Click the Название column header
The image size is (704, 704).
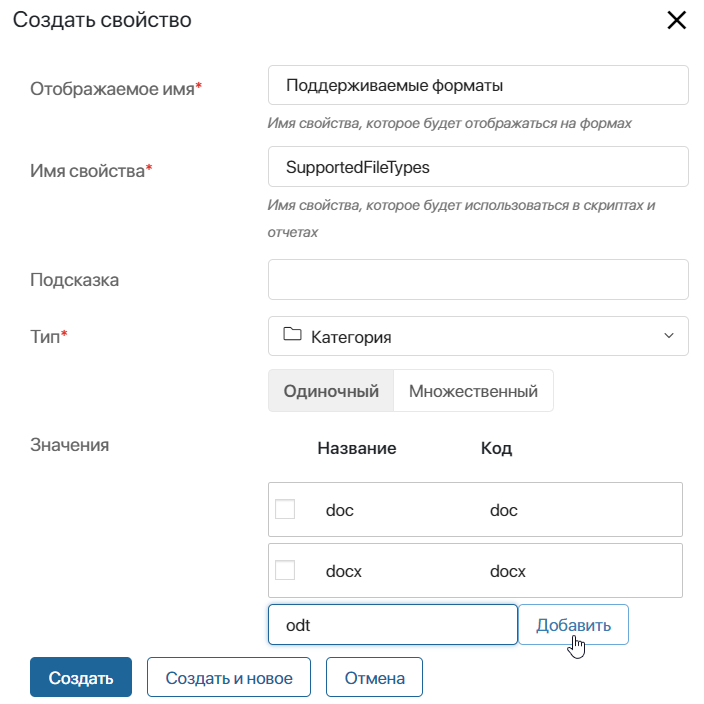pos(357,448)
